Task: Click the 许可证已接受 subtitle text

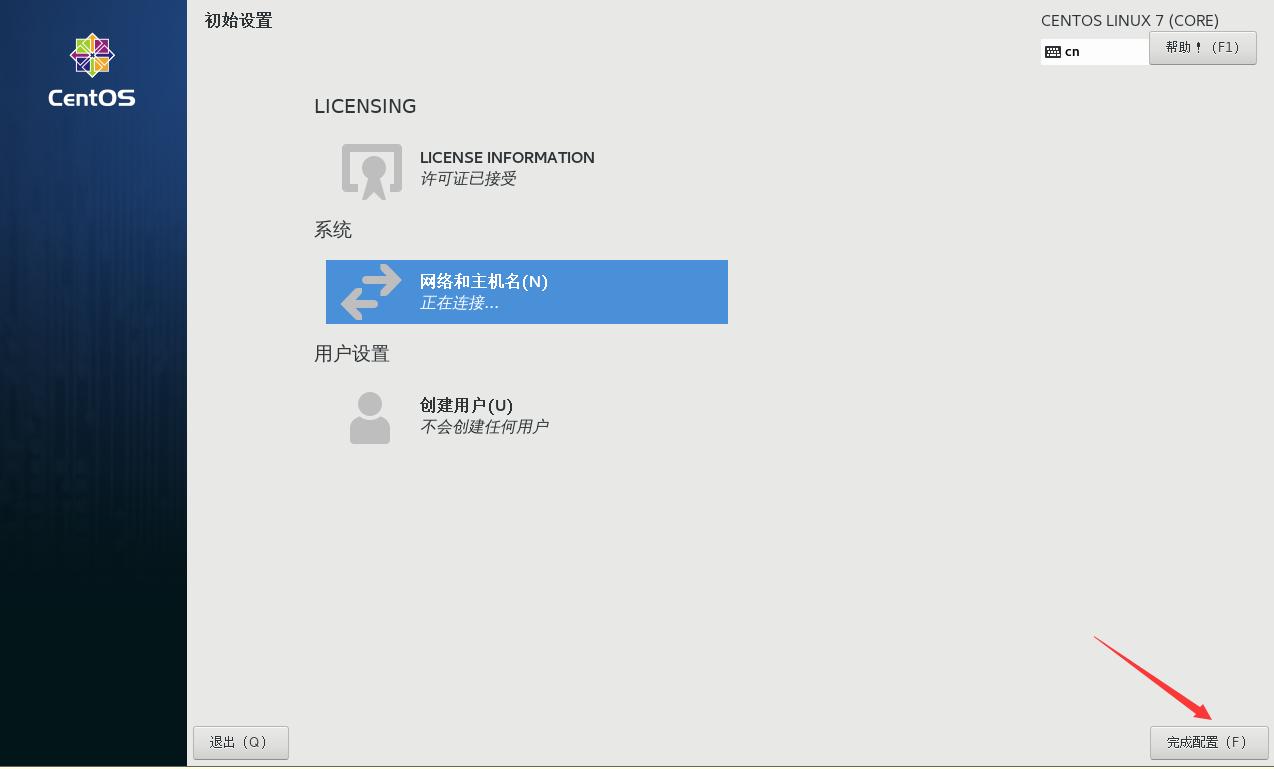Action: pyautogui.click(x=469, y=179)
